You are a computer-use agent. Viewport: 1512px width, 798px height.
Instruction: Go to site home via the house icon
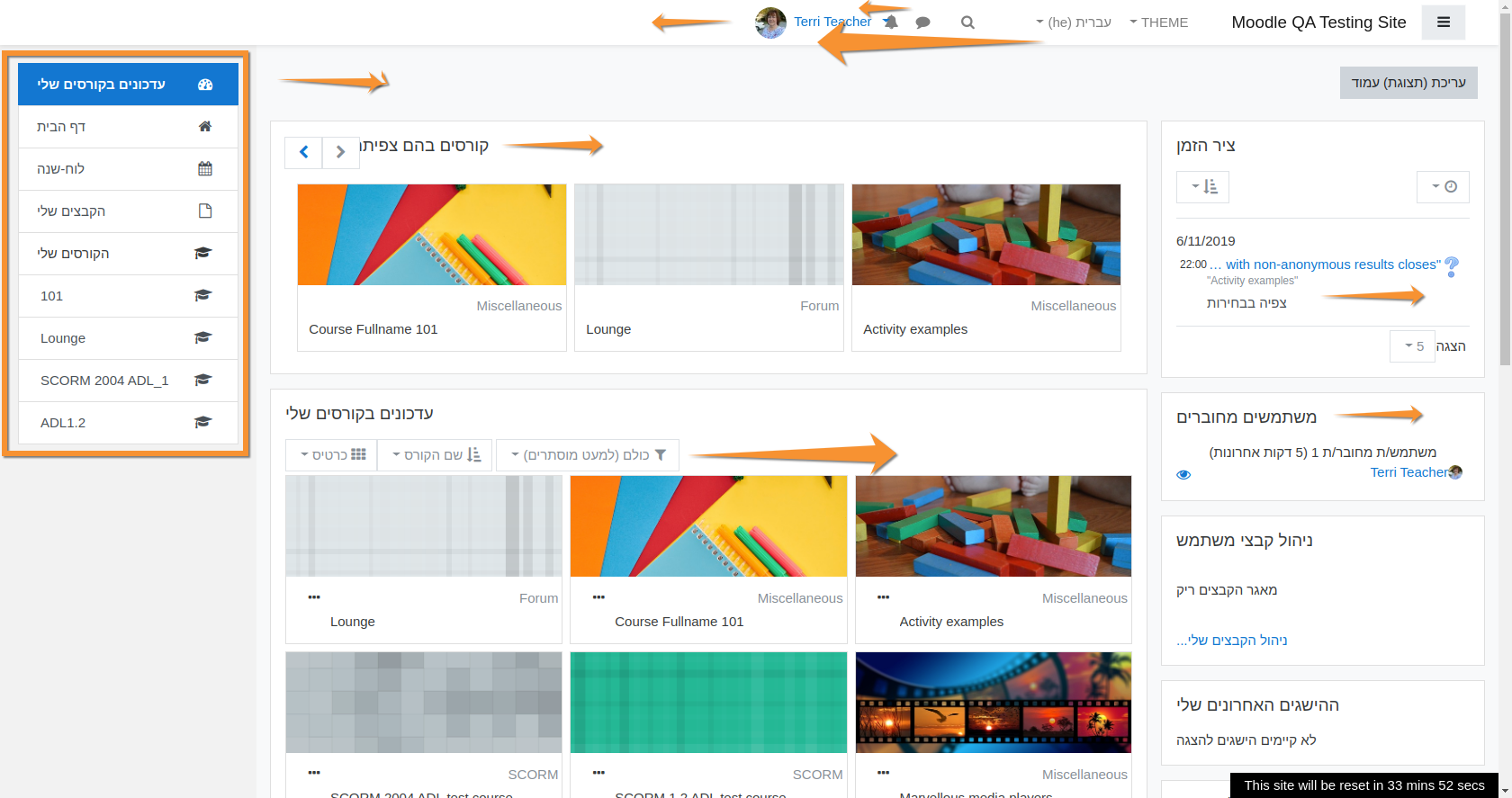click(x=128, y=126)
